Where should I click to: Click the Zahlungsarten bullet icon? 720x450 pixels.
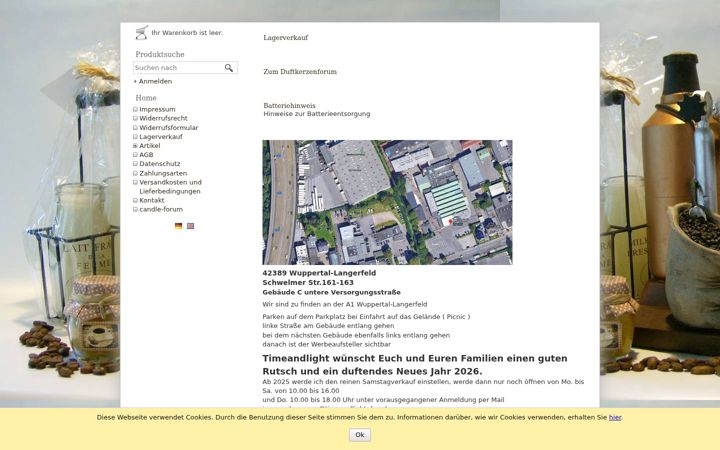pos(135,173)
